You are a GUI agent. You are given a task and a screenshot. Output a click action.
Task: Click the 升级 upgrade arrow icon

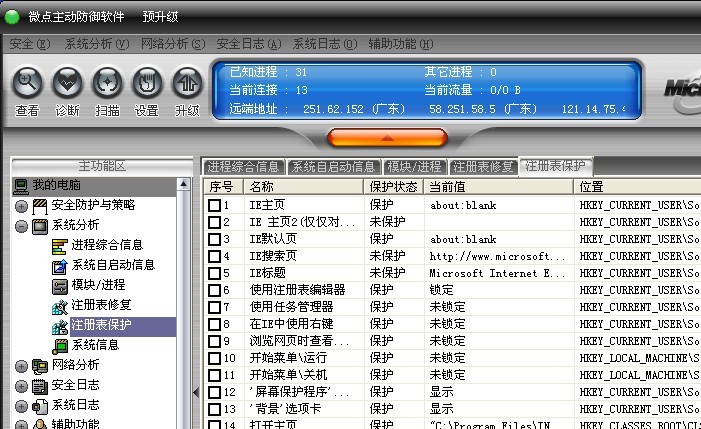[x=187, y=83]
